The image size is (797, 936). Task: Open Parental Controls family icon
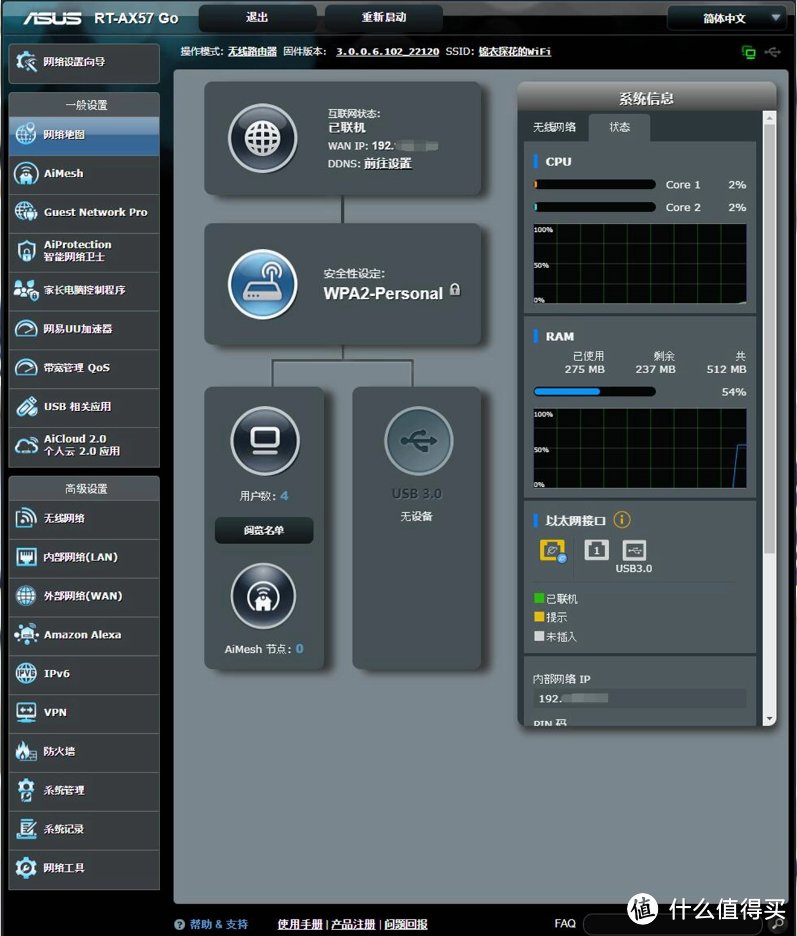(x=26, y=290)
